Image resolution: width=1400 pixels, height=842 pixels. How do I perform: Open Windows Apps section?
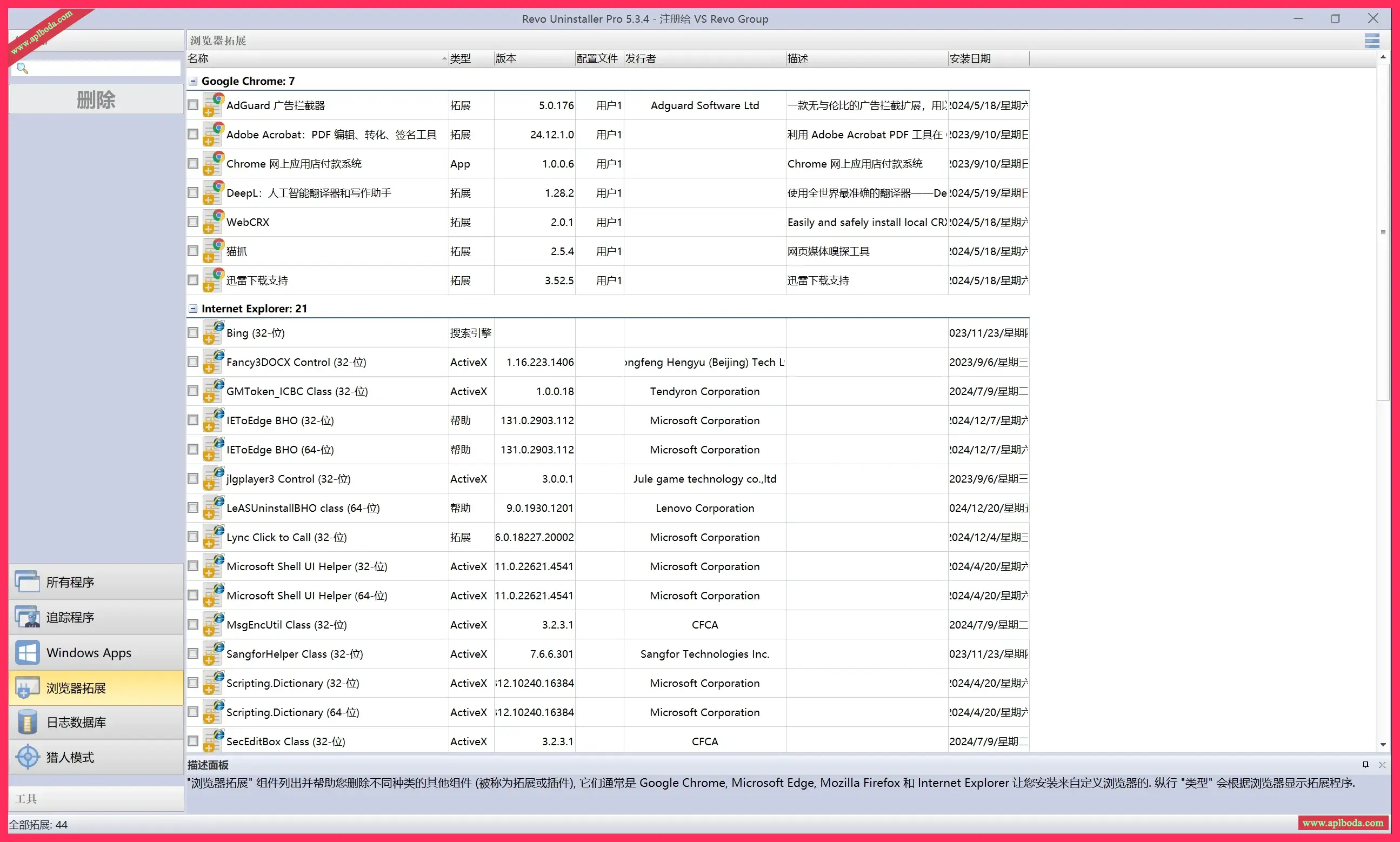[96, 652]
